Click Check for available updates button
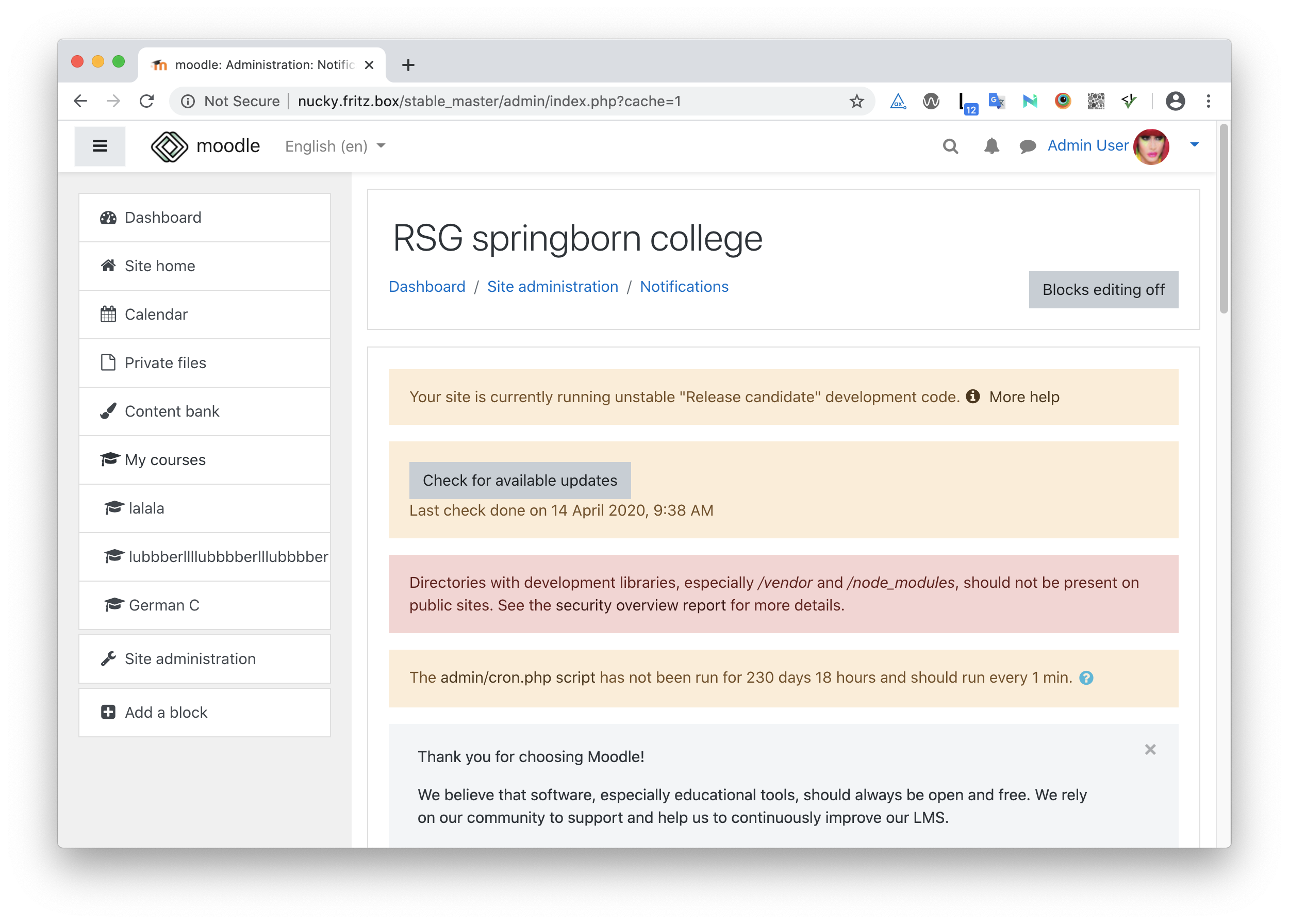1289x924 pixels. (519, 481)
